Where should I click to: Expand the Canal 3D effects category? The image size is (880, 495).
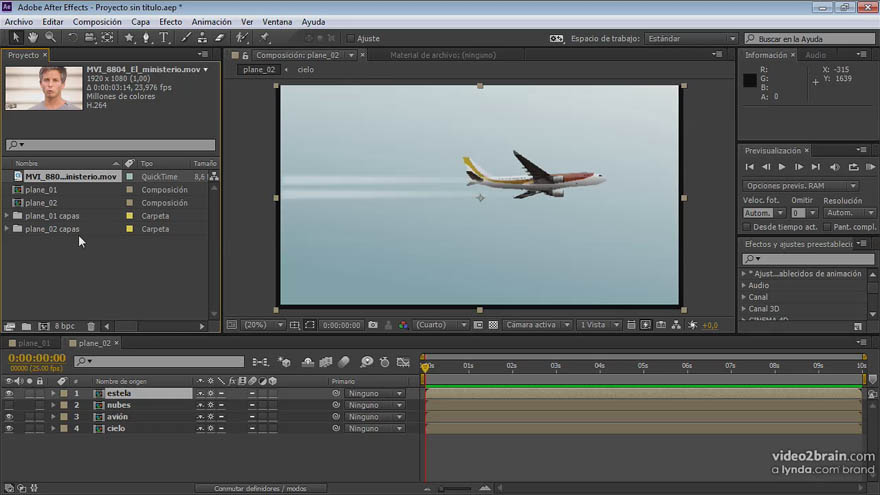pyautogui.click(x=744, y=309)
